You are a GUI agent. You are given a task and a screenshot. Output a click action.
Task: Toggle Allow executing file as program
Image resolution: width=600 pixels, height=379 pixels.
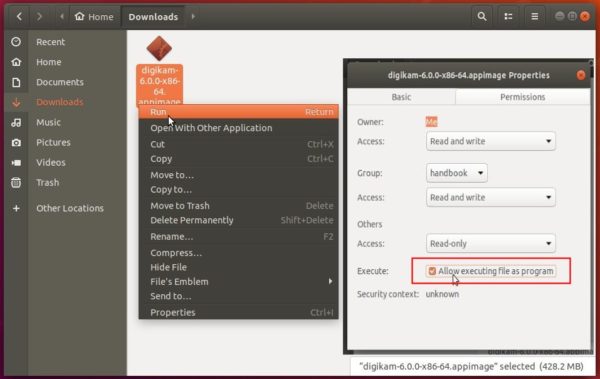(432, 271)
